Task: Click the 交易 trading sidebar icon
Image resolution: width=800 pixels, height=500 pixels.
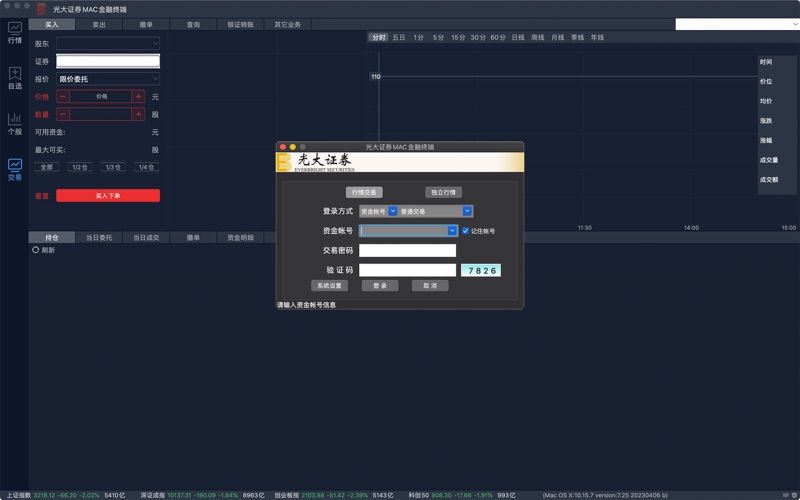Action: pyautogui.click(x=14, y=169)
